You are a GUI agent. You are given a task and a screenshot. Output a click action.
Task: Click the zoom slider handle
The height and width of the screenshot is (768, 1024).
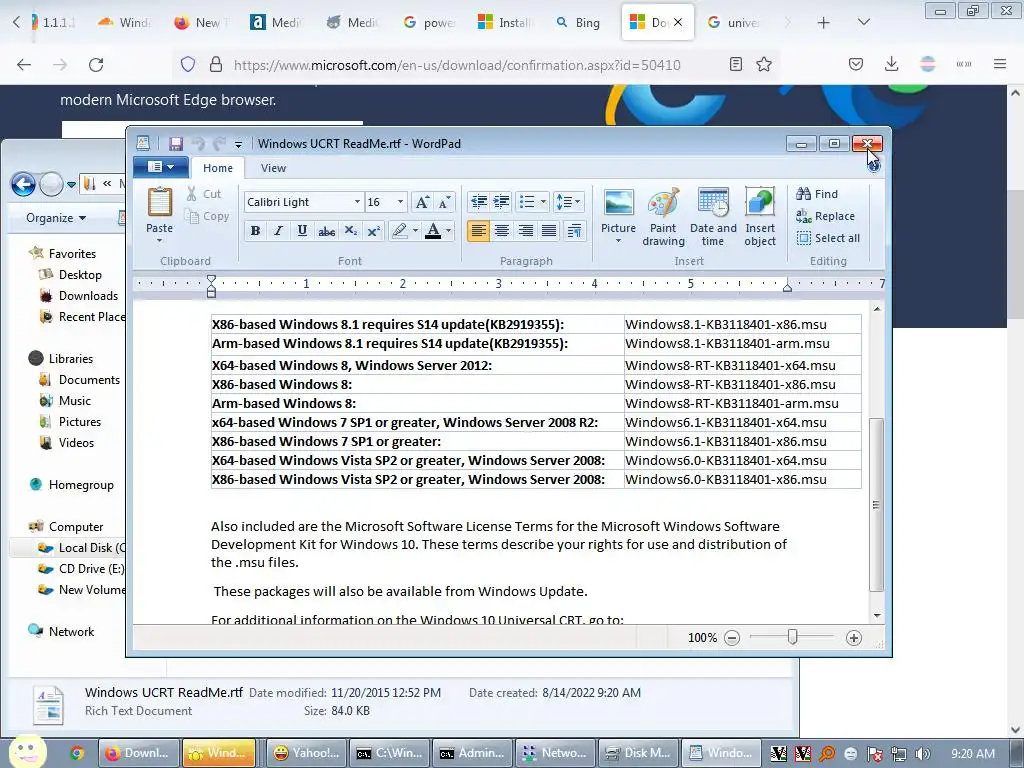[792, 637]
